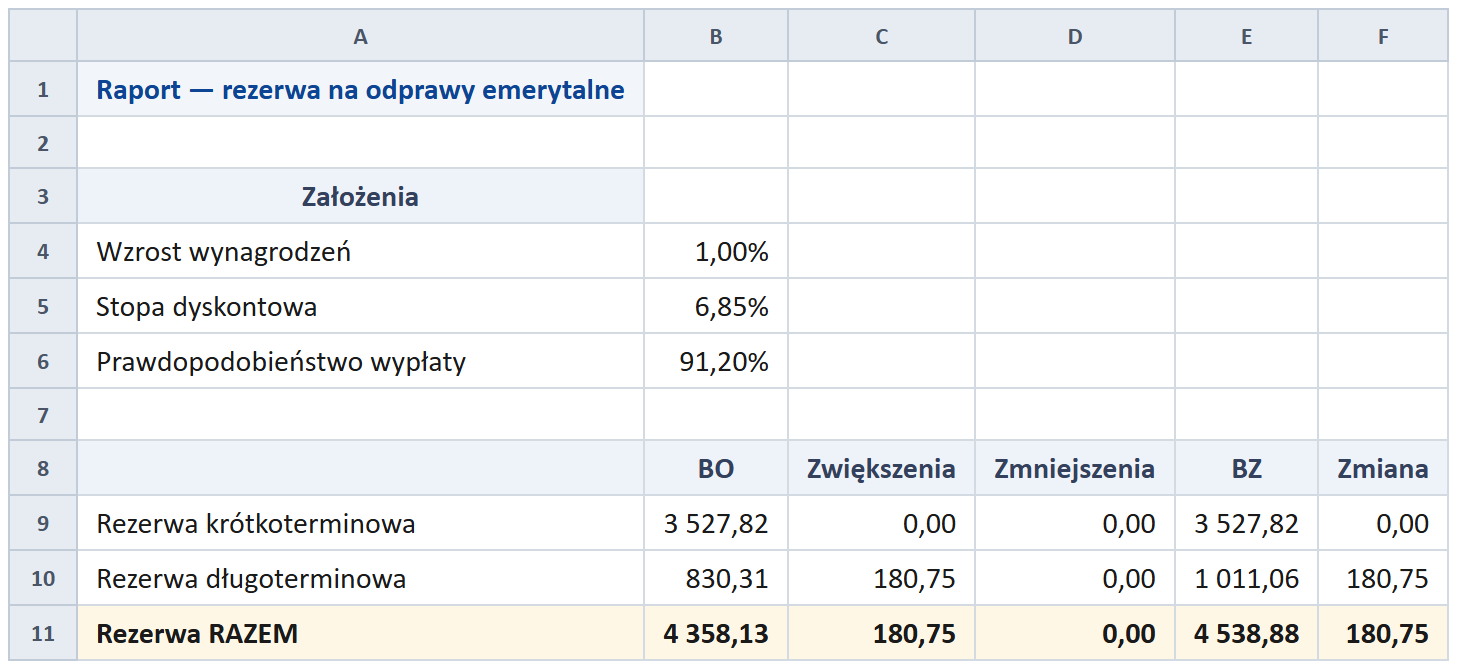Image resolution: width=1457 pixels, height=669 pixels.
Task: Click the Prawdopodobieństwo wypłaty value 91,20%
Action: 716,361
